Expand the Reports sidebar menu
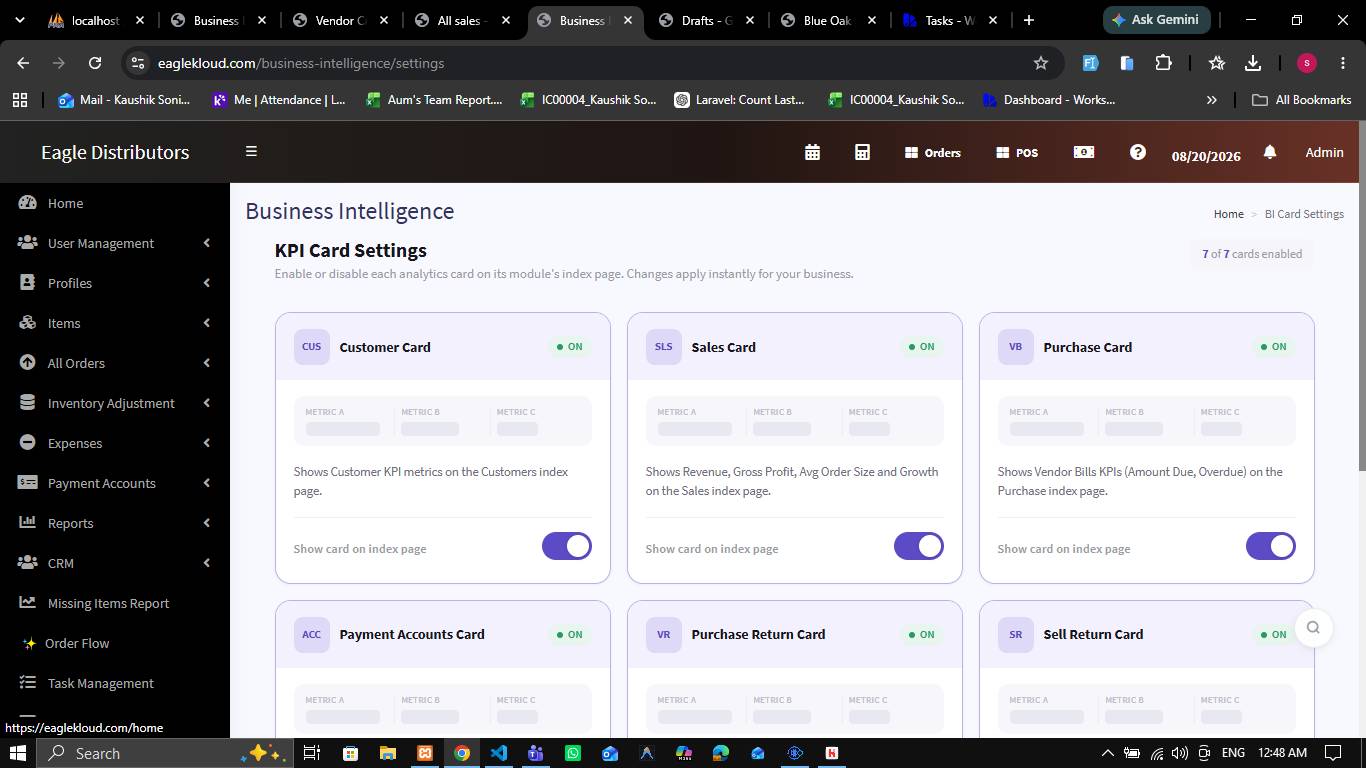 tap(115, 523)
